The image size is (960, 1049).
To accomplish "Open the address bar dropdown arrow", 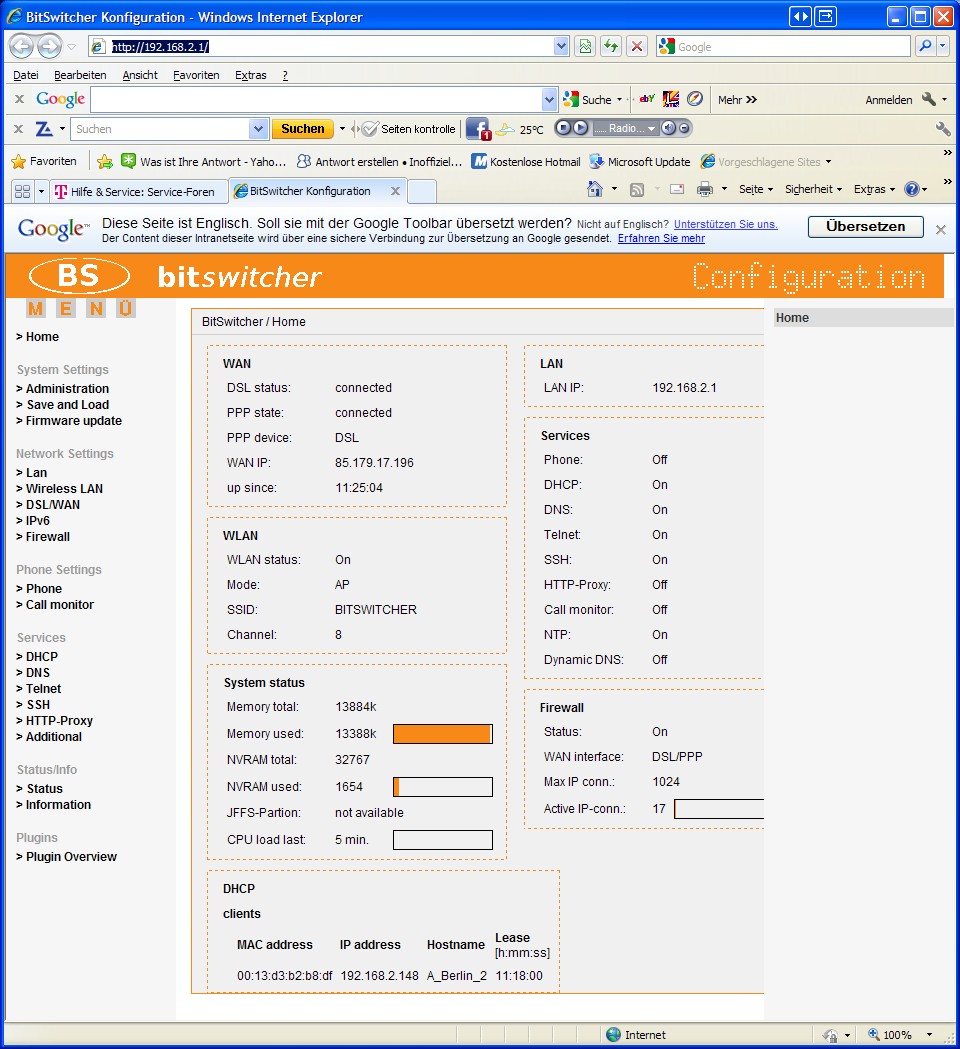I will pos(561,47).
